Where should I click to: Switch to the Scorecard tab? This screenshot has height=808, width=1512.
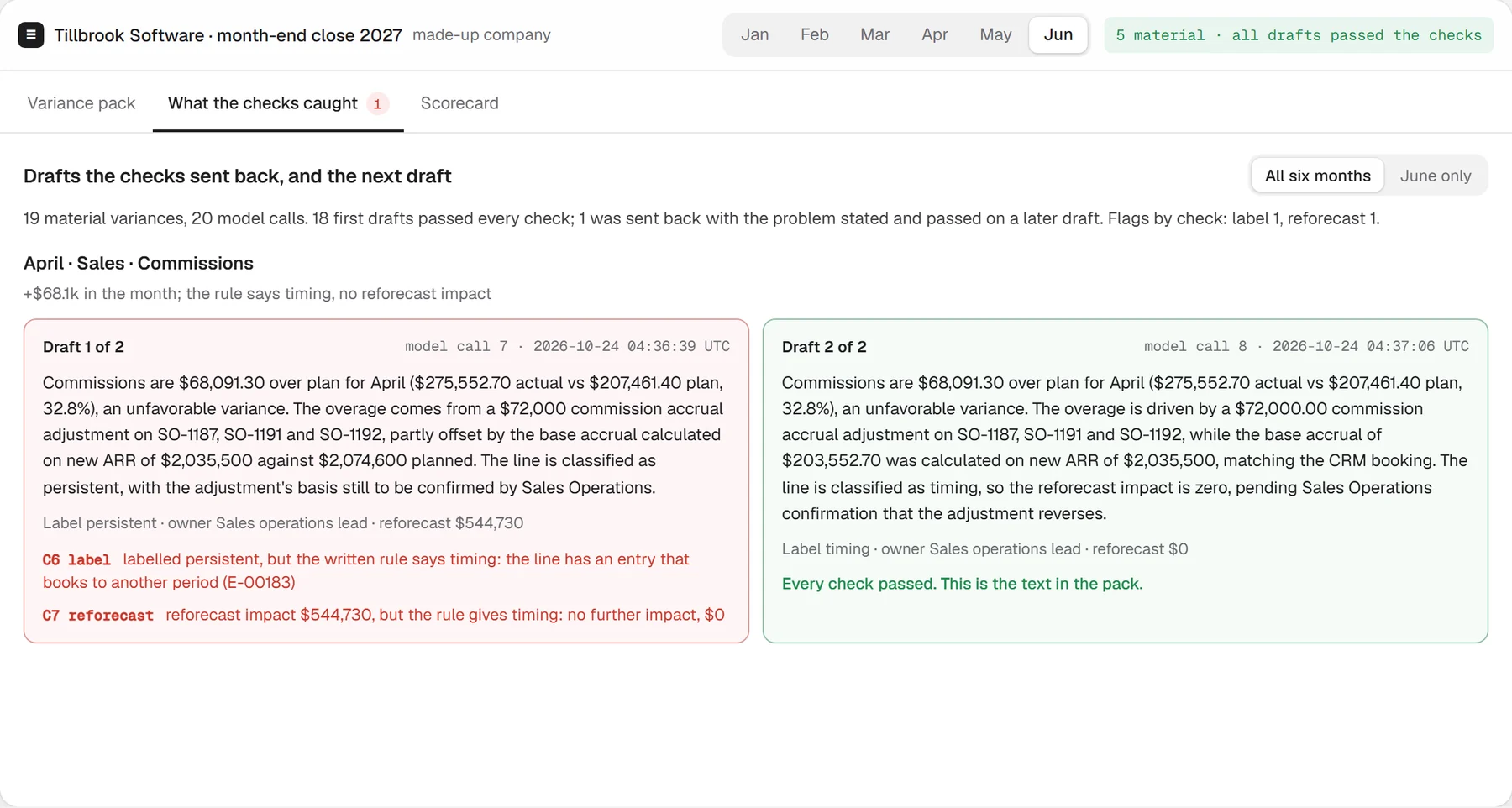(x=459, y=103)
